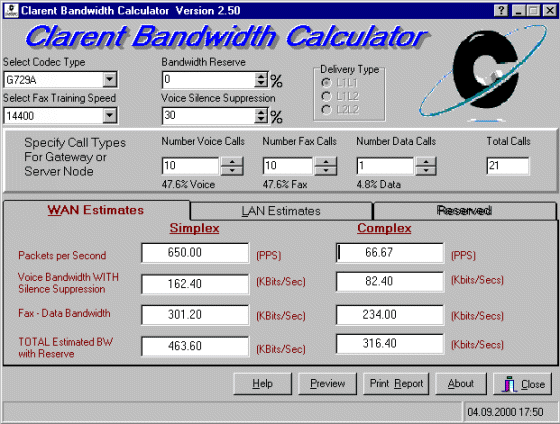
Task: Minimize the Bandwidth Calculator window
Action: coord(518,11)
